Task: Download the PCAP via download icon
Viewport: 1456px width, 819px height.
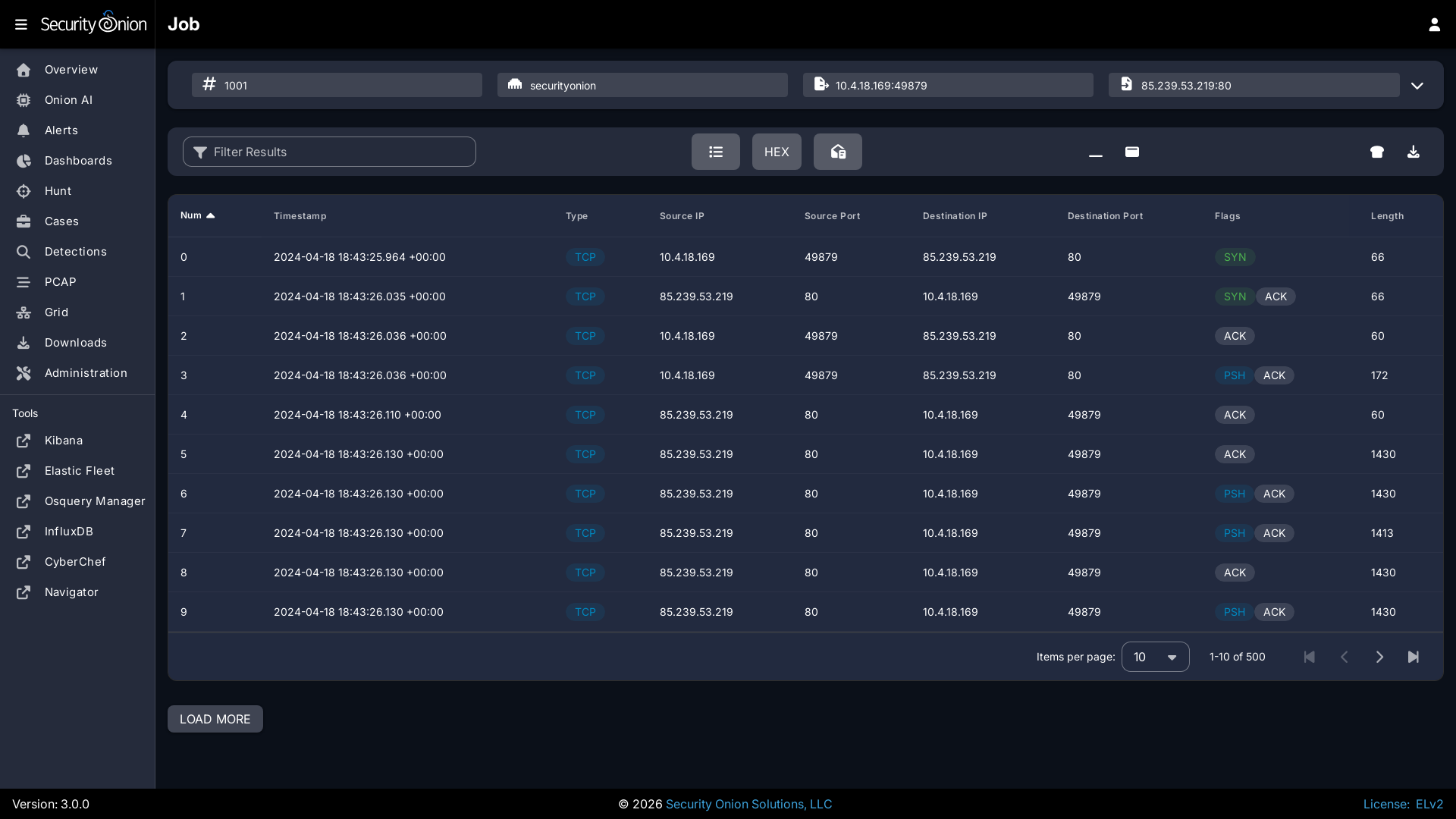Action: [1414, 152]
